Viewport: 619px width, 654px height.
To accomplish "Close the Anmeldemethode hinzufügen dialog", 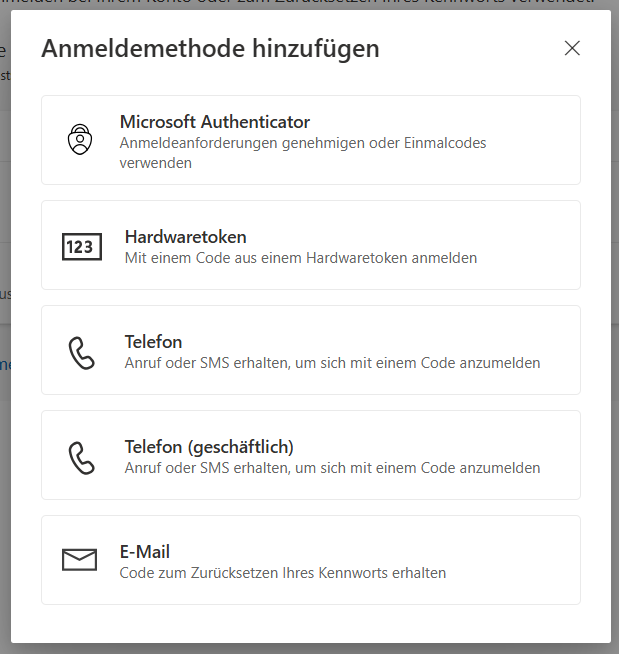I will tap(572, 48).
